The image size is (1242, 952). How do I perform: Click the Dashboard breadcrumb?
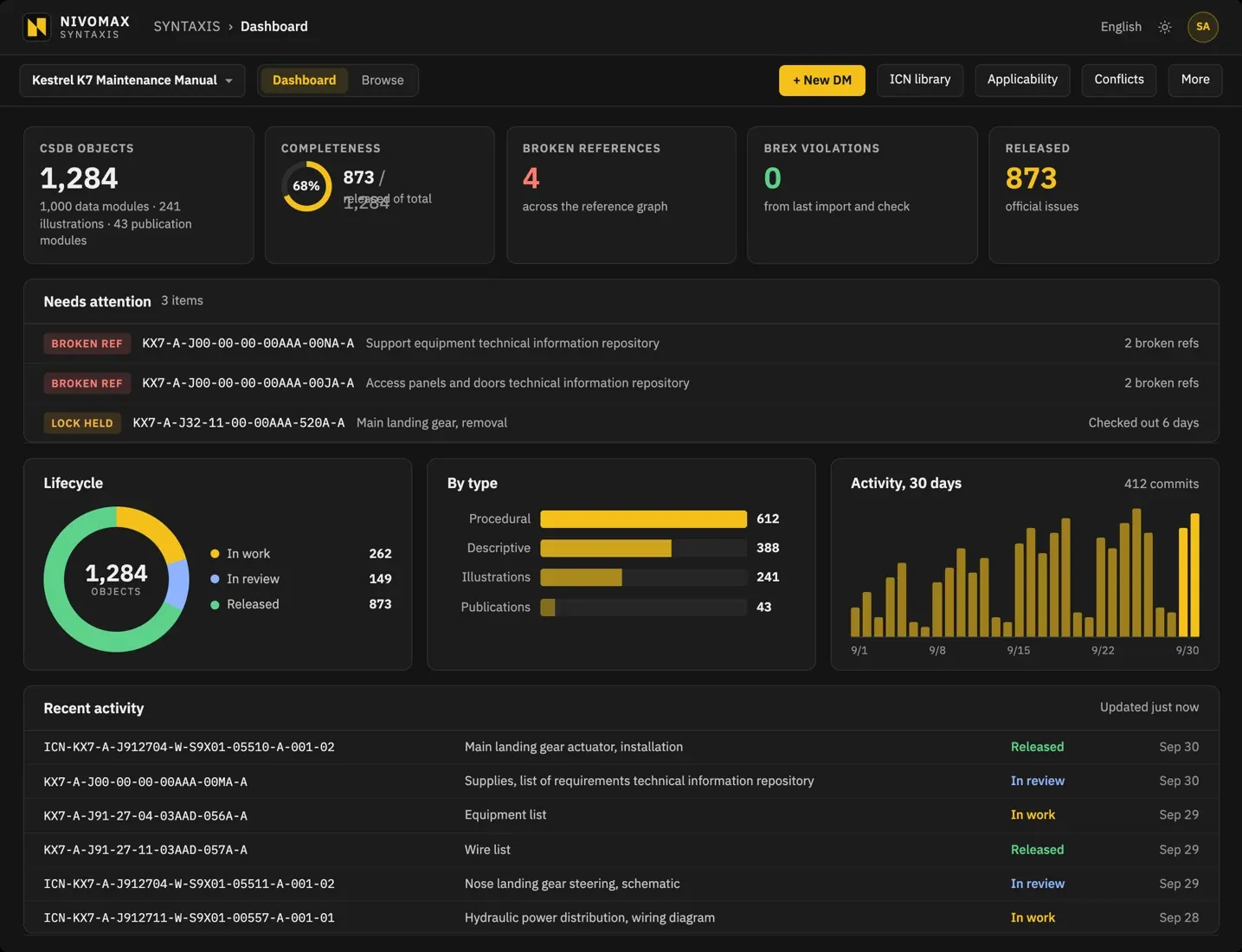tap(274, 27)
